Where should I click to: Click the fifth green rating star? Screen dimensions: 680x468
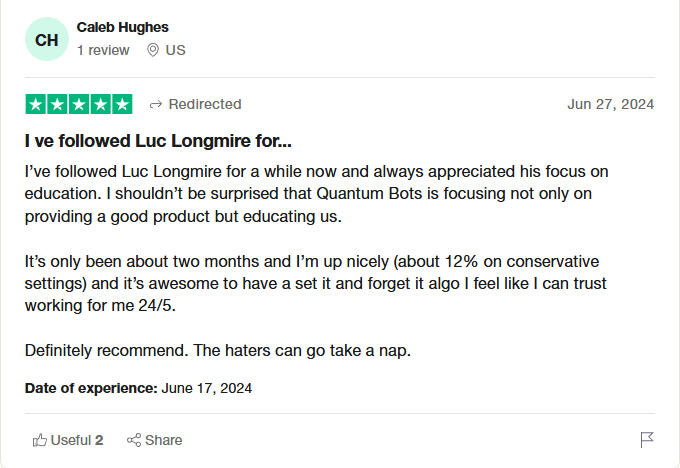point(122,104)
